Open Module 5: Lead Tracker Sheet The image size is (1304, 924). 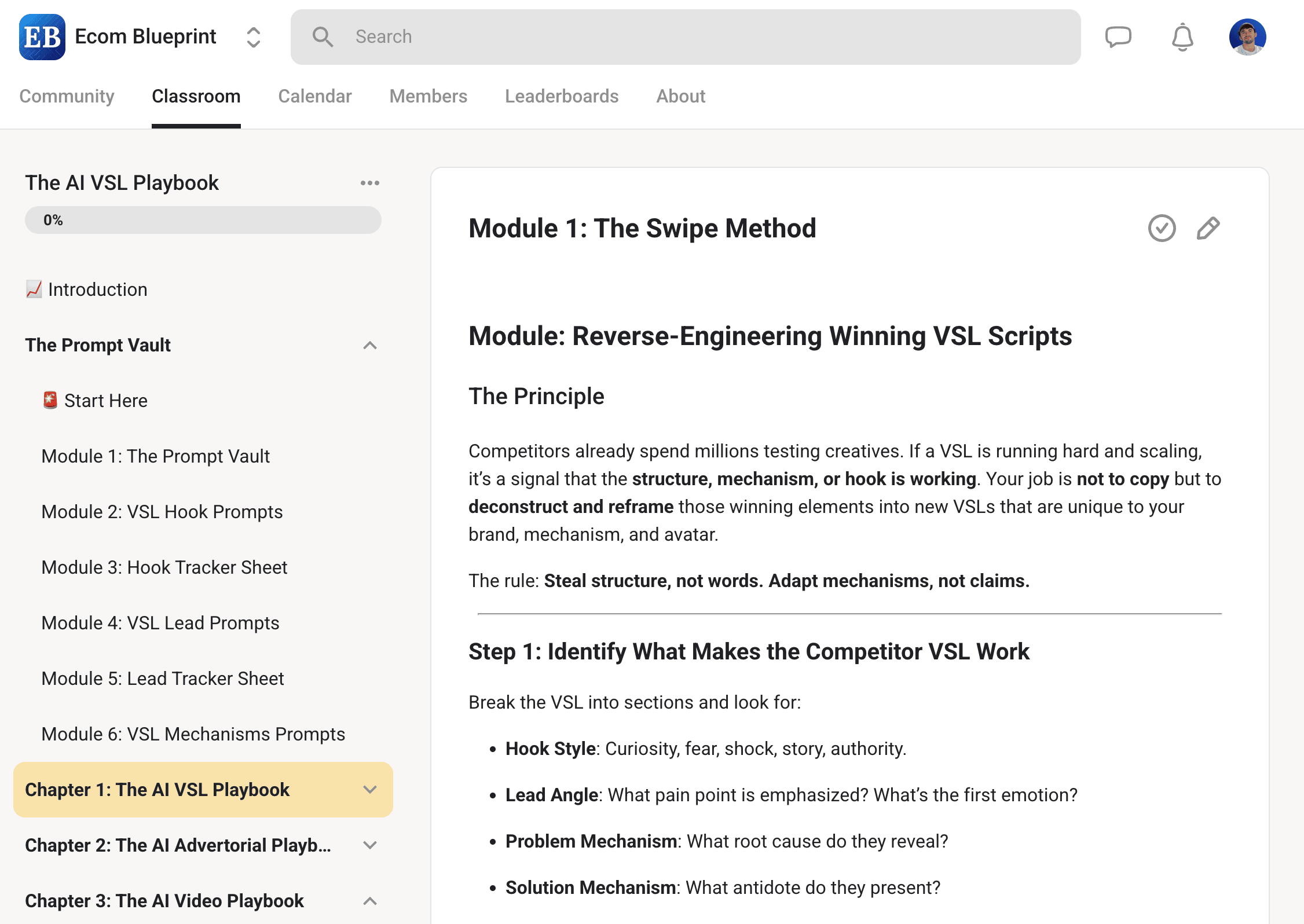163,679
